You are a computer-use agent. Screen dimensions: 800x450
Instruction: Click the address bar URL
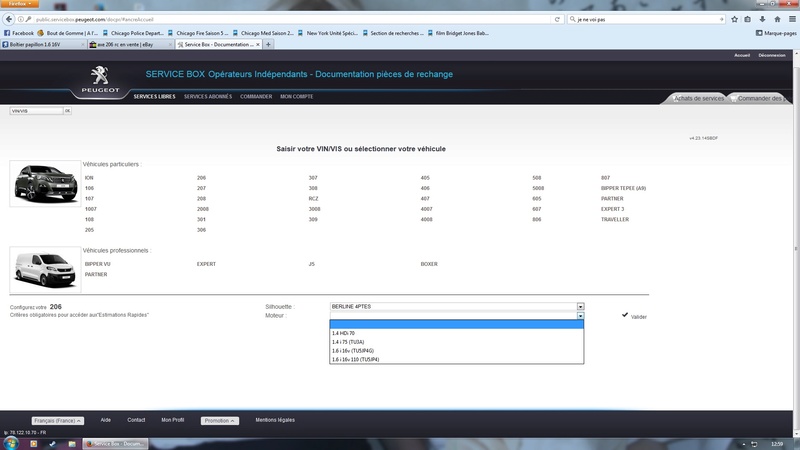point(94,19)
